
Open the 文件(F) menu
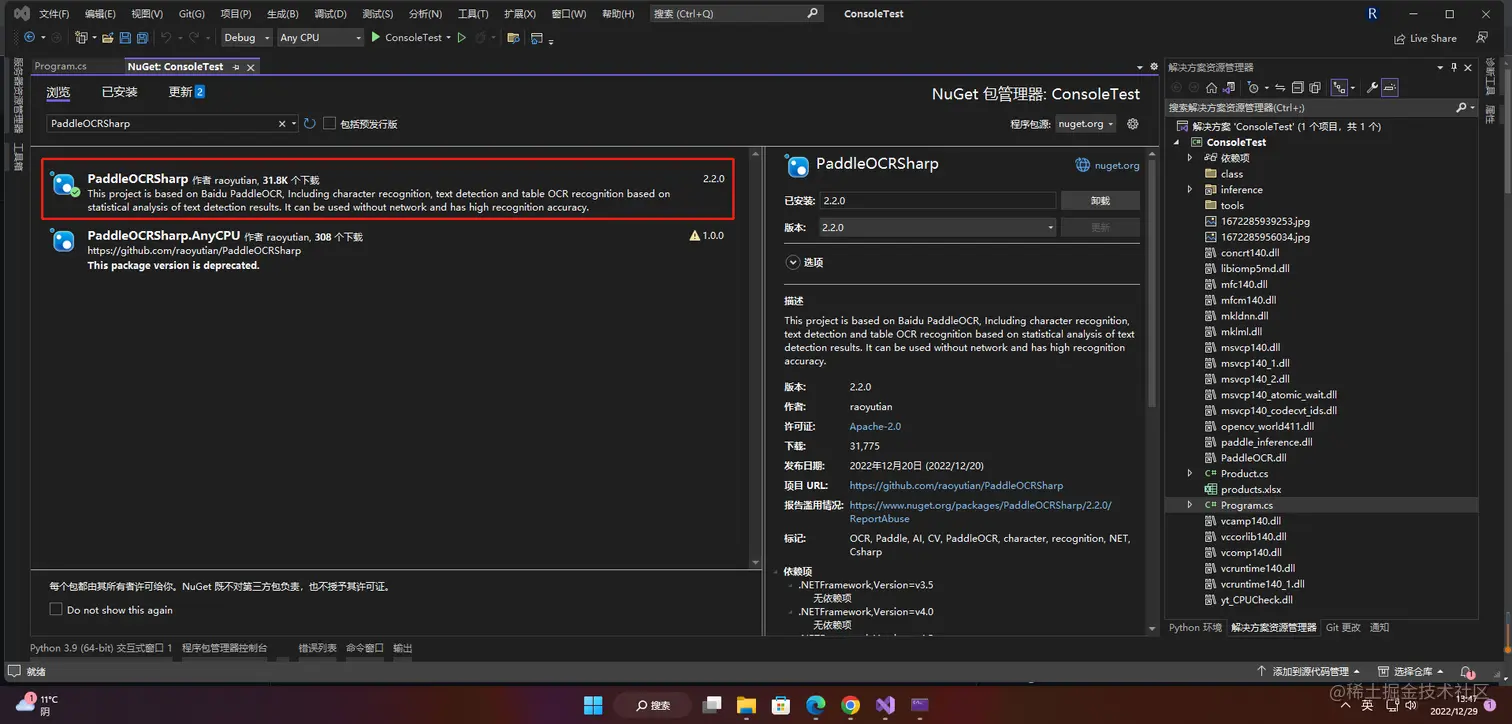54,14
